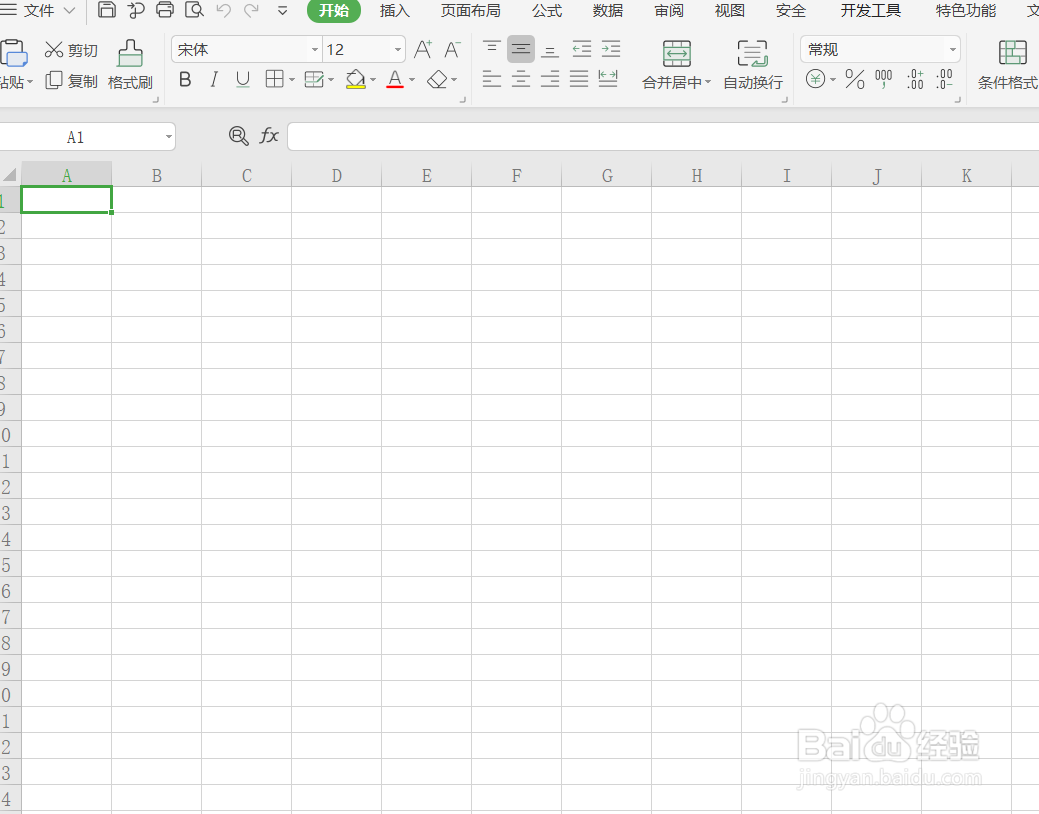The image size is (1039, 814).
Task: Expand Merge and Center dropdown arrow
Action: click(x=708, y=82)
